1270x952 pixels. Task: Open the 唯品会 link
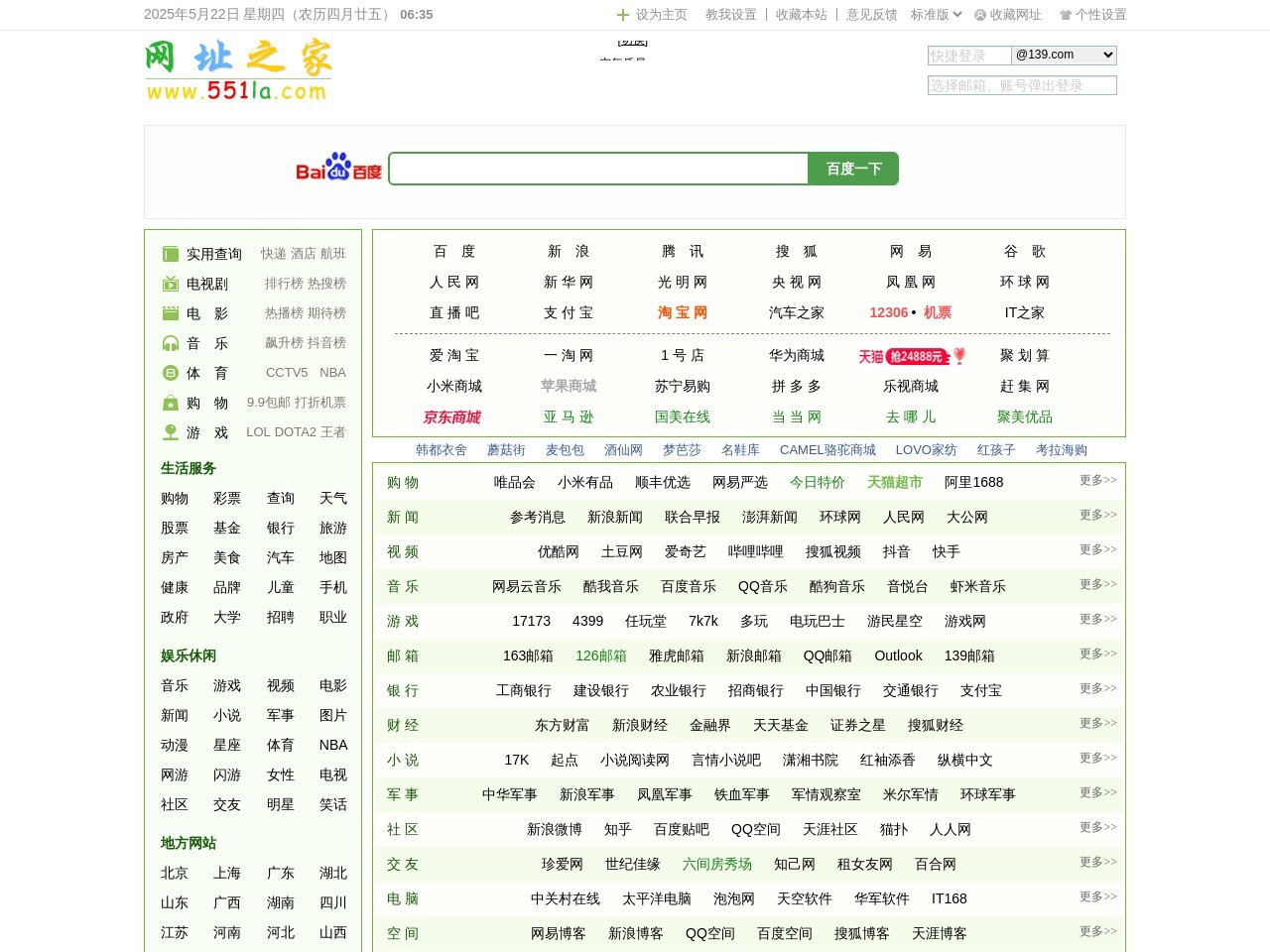pyautogui.click(x=515, y=482)
